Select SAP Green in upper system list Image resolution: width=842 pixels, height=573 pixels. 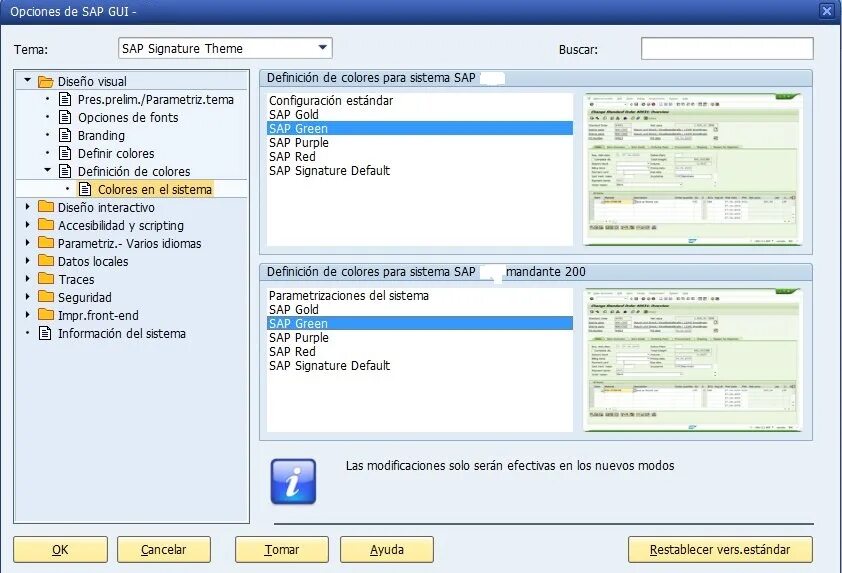pos(420,128)
